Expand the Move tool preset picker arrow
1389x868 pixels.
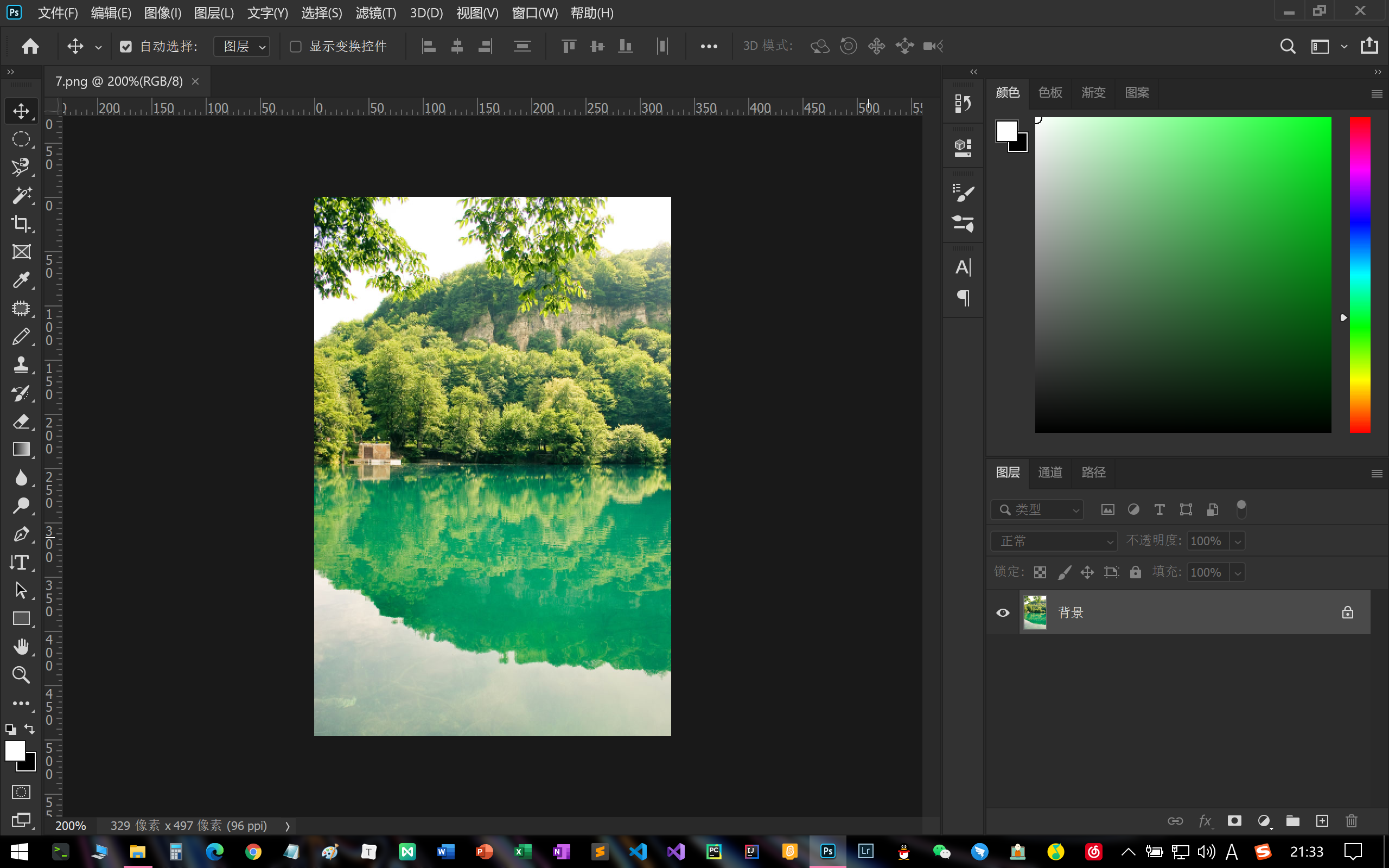[98, 47]
